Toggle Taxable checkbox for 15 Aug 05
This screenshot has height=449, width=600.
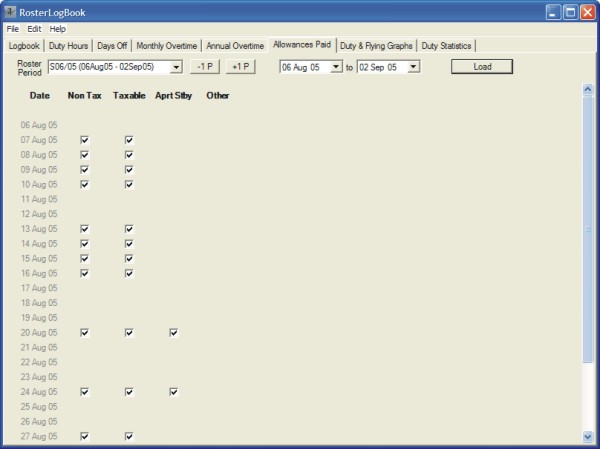coord(129,259)
